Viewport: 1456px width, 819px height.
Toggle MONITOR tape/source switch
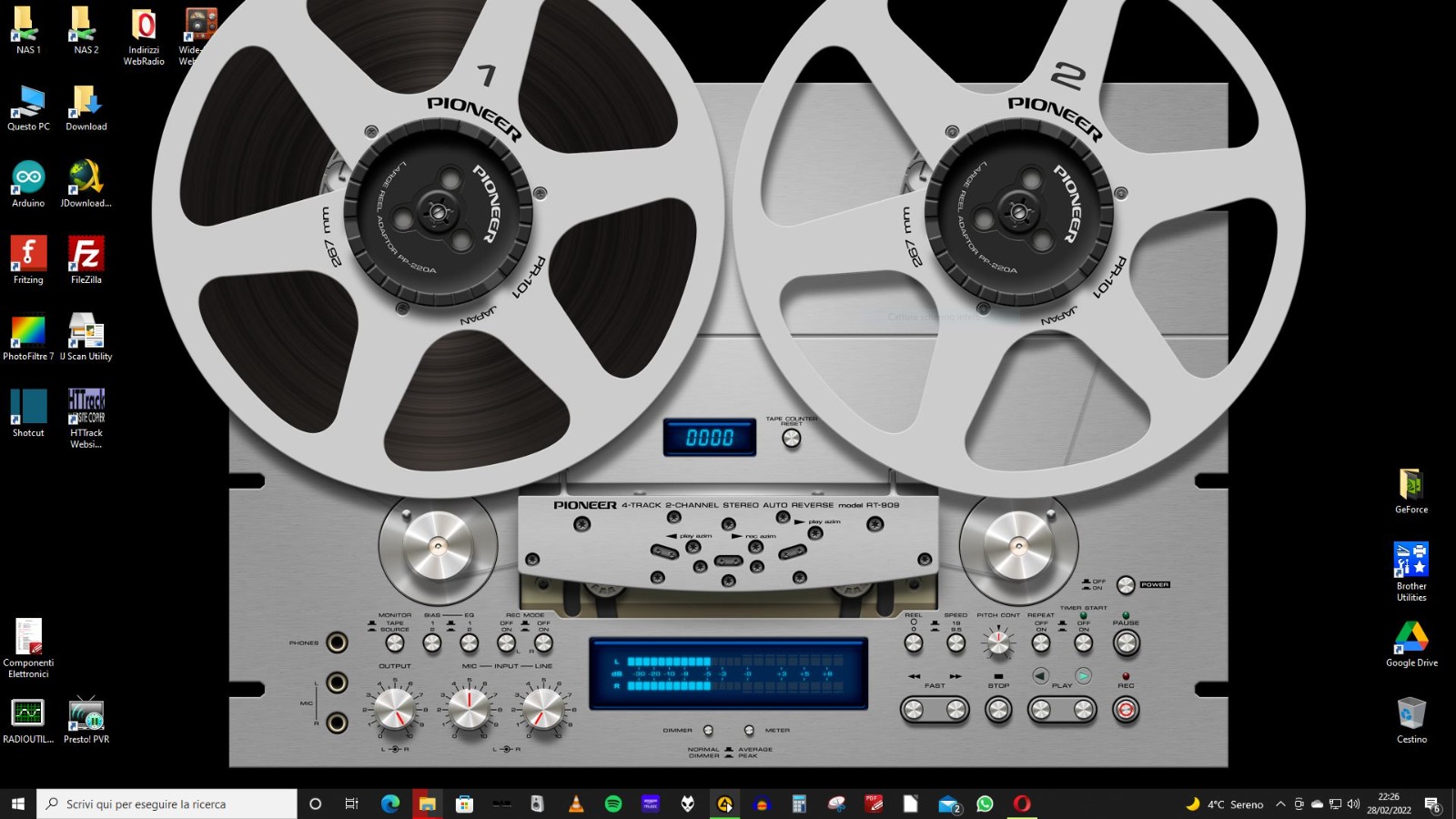pyautogui.click(x=394, y=643)
